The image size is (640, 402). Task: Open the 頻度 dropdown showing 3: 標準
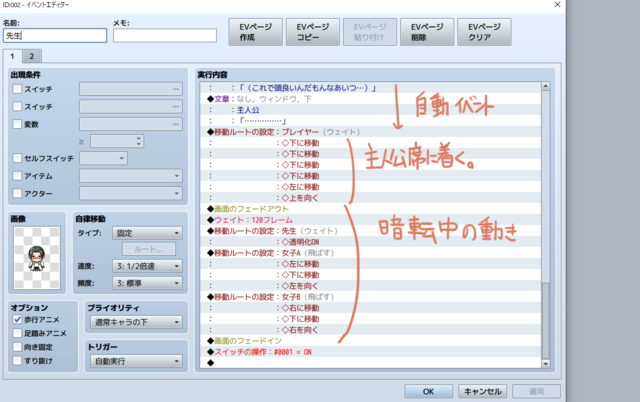[147, 283]
